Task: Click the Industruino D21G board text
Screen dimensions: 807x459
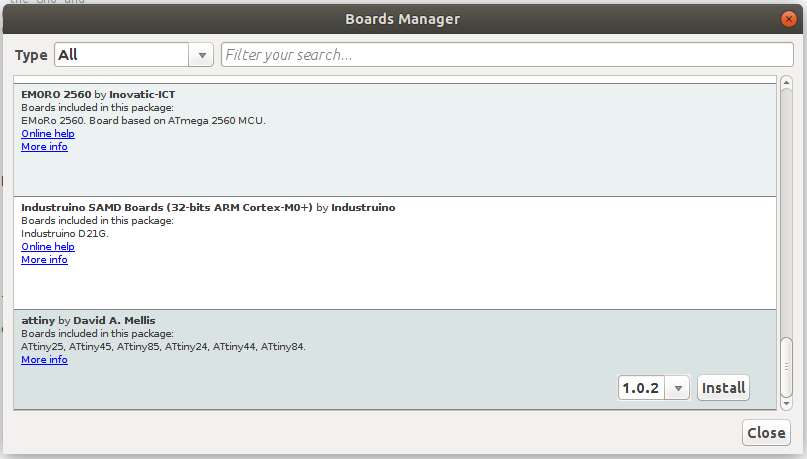Action: click(65, 234)
